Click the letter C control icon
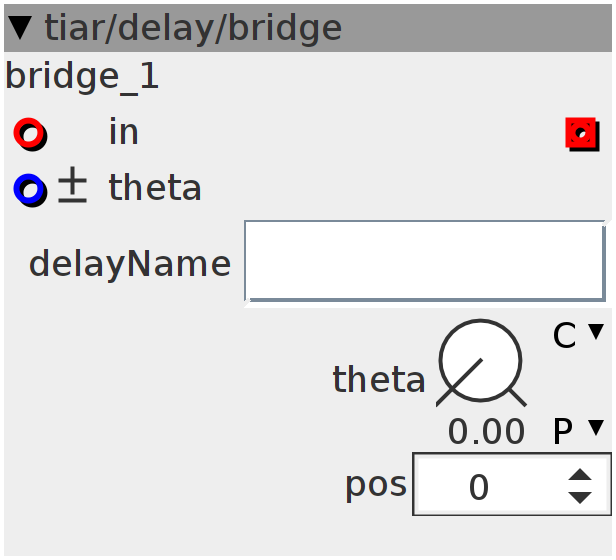Image resolution: width=616 pixels, height=560 pixels. click(x=565, y=335)
